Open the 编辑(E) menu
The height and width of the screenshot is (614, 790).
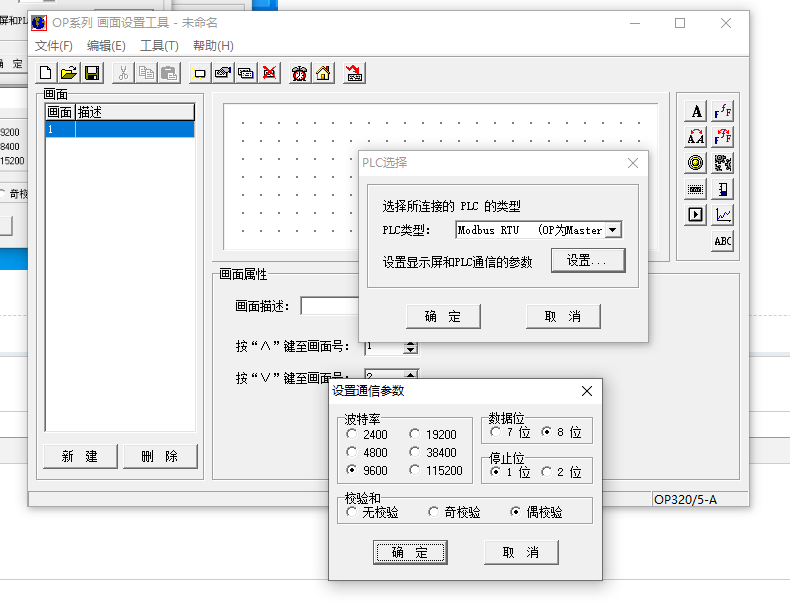pyautogui.click(x=106, y=46)
